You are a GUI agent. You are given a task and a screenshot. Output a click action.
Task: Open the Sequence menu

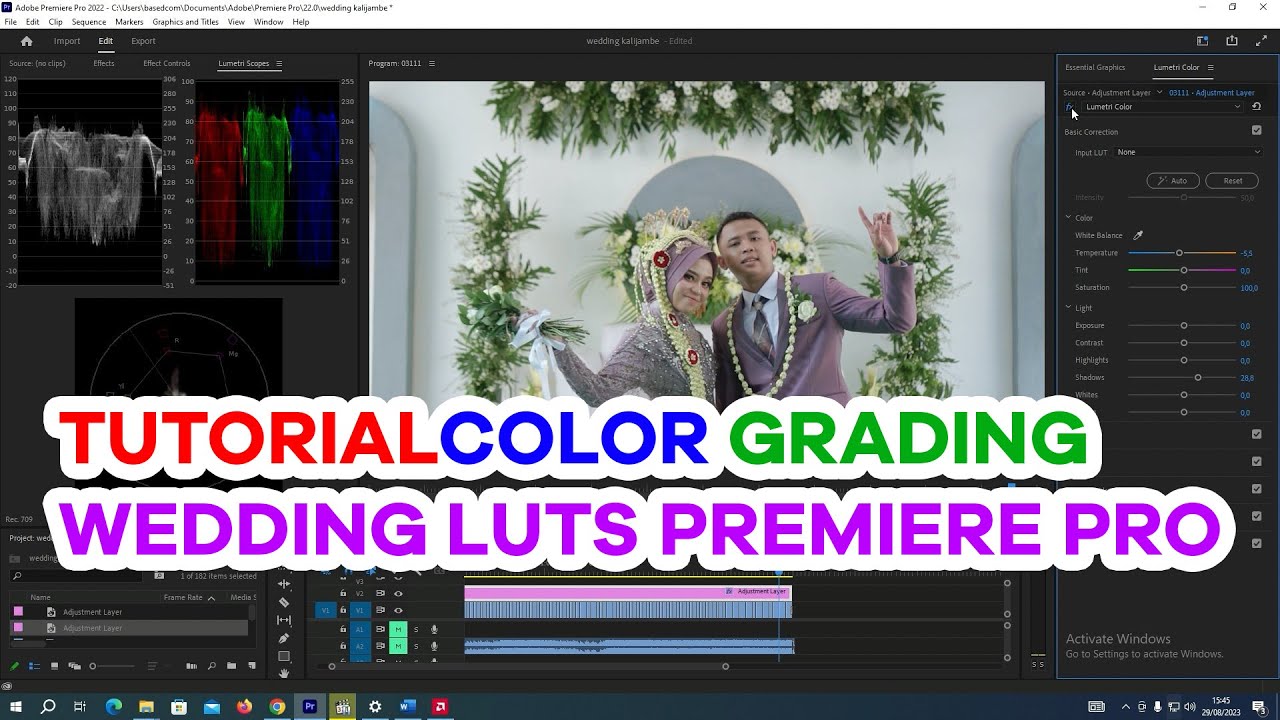pos(89,22)
